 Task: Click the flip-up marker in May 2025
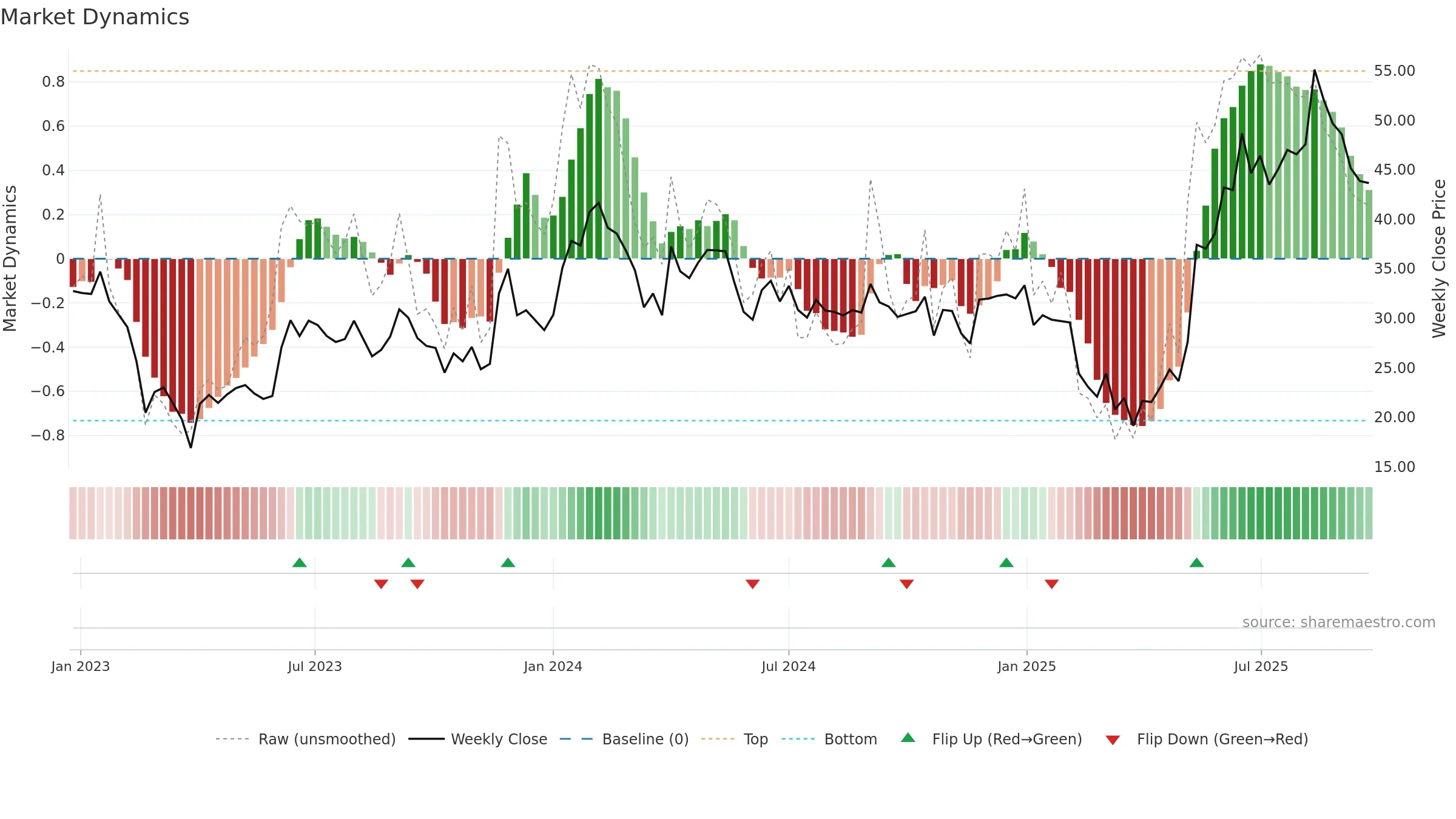[x=1197, y=562]
